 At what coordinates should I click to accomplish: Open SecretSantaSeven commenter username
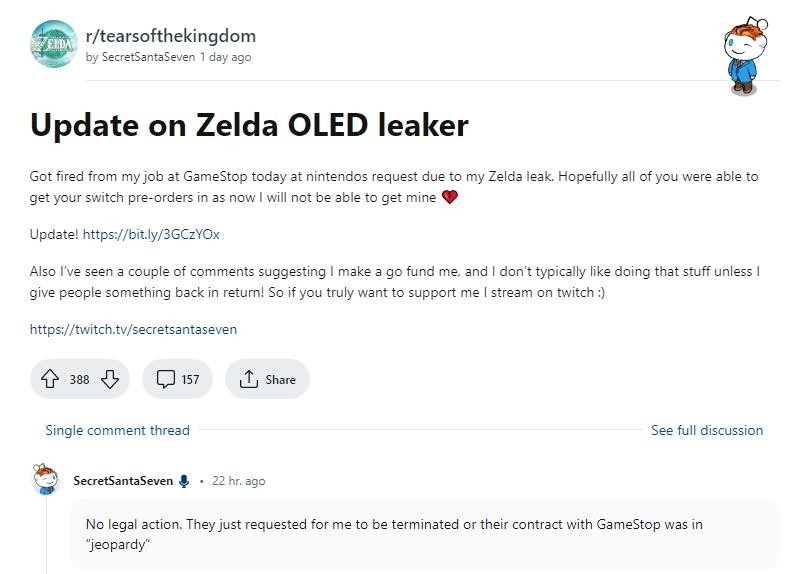(x=123, y=481)
